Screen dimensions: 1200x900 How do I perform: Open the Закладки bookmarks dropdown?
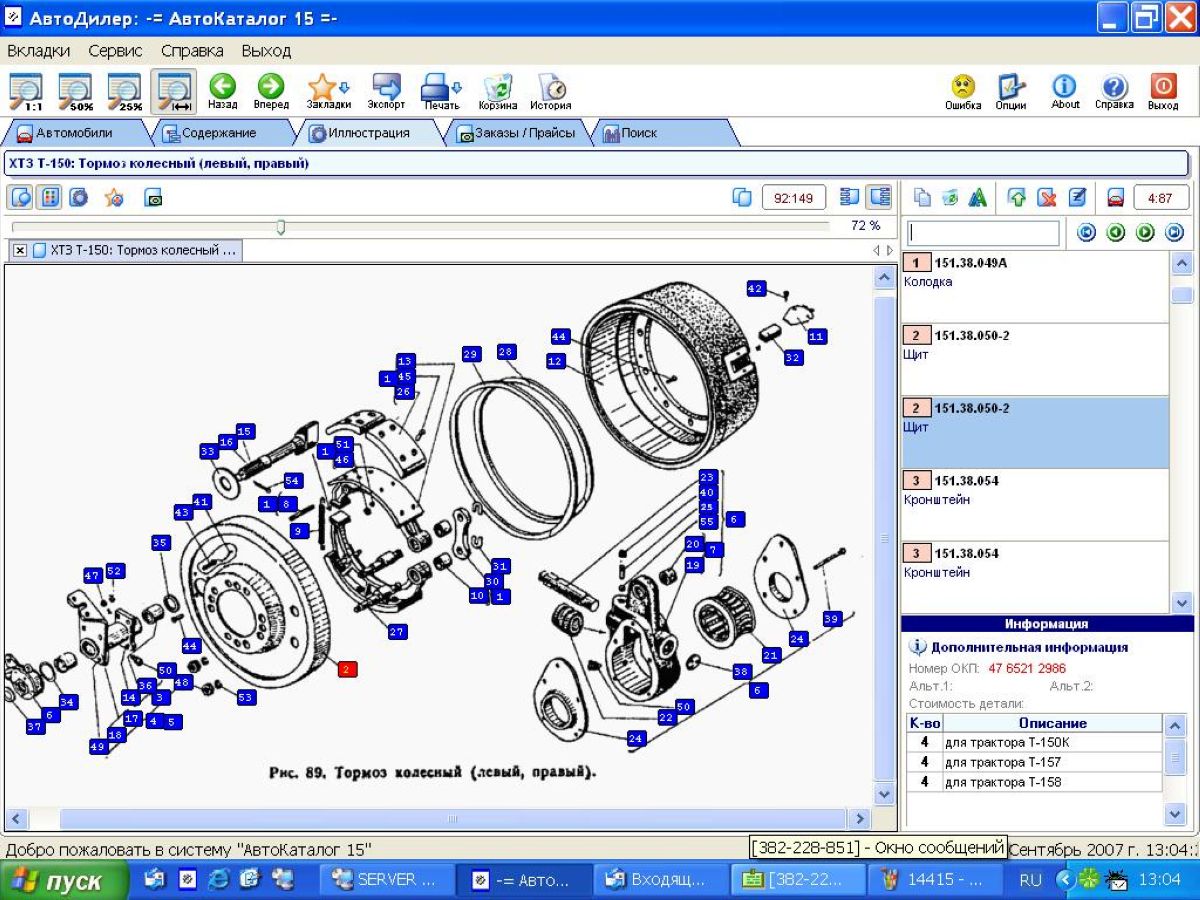pos(328,91)
